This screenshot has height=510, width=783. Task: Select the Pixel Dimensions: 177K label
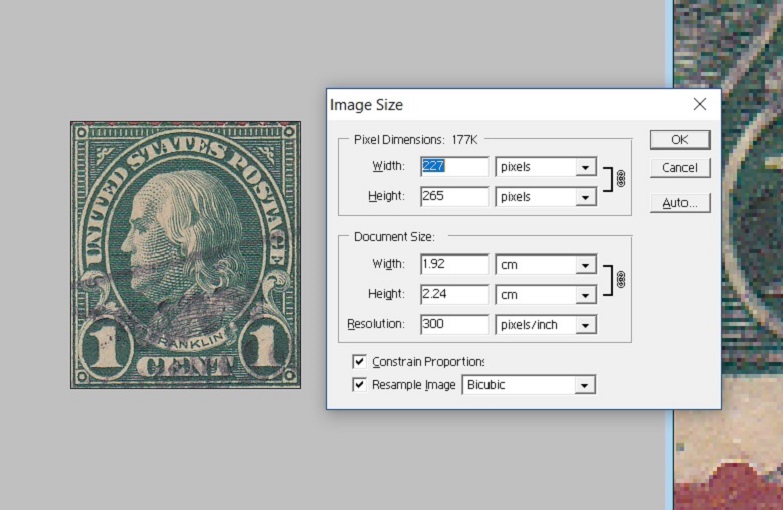click(x=415, y=140)
